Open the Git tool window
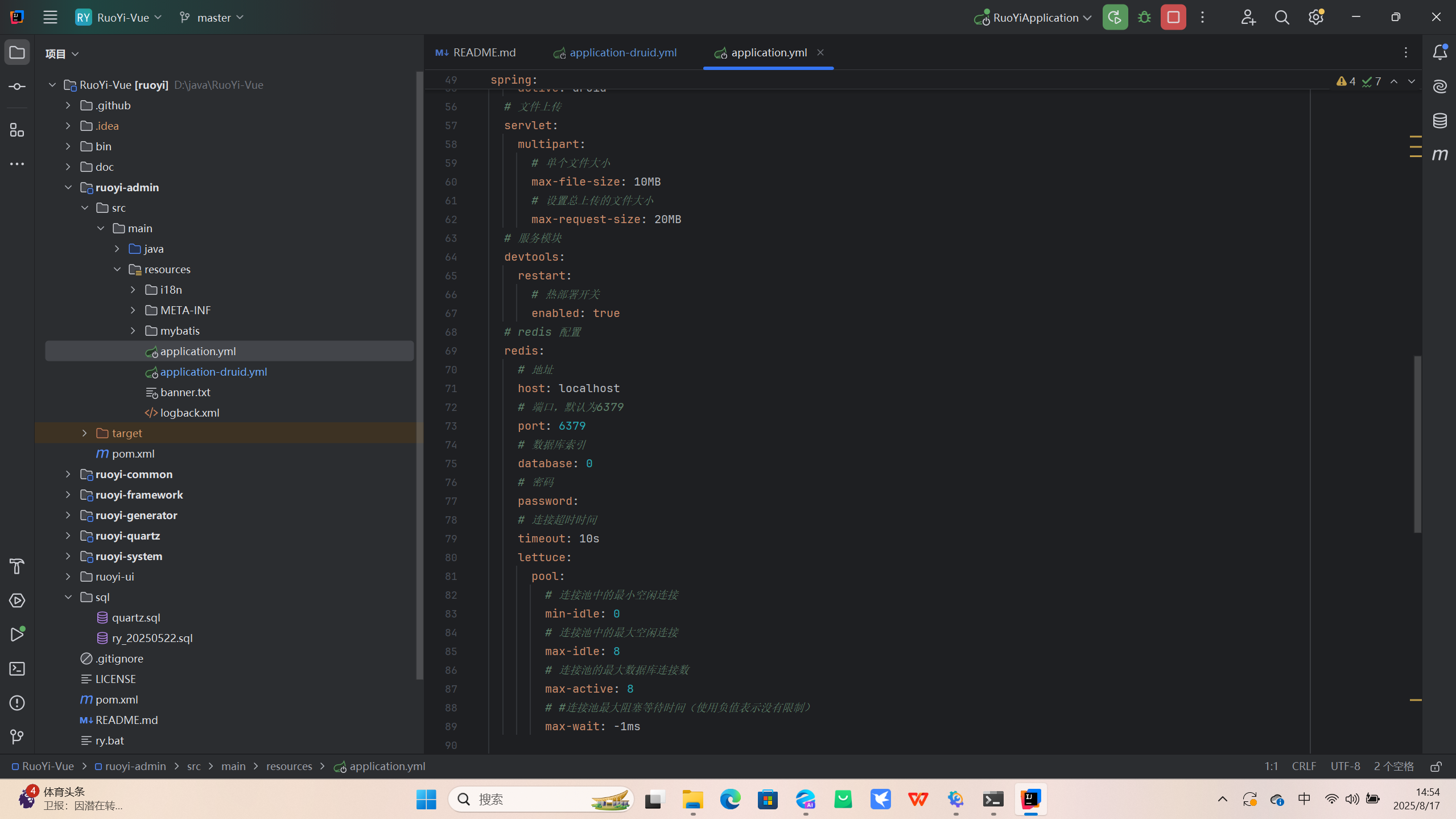The height and width of the screenshot is (819, 1456). coord(17,737)
